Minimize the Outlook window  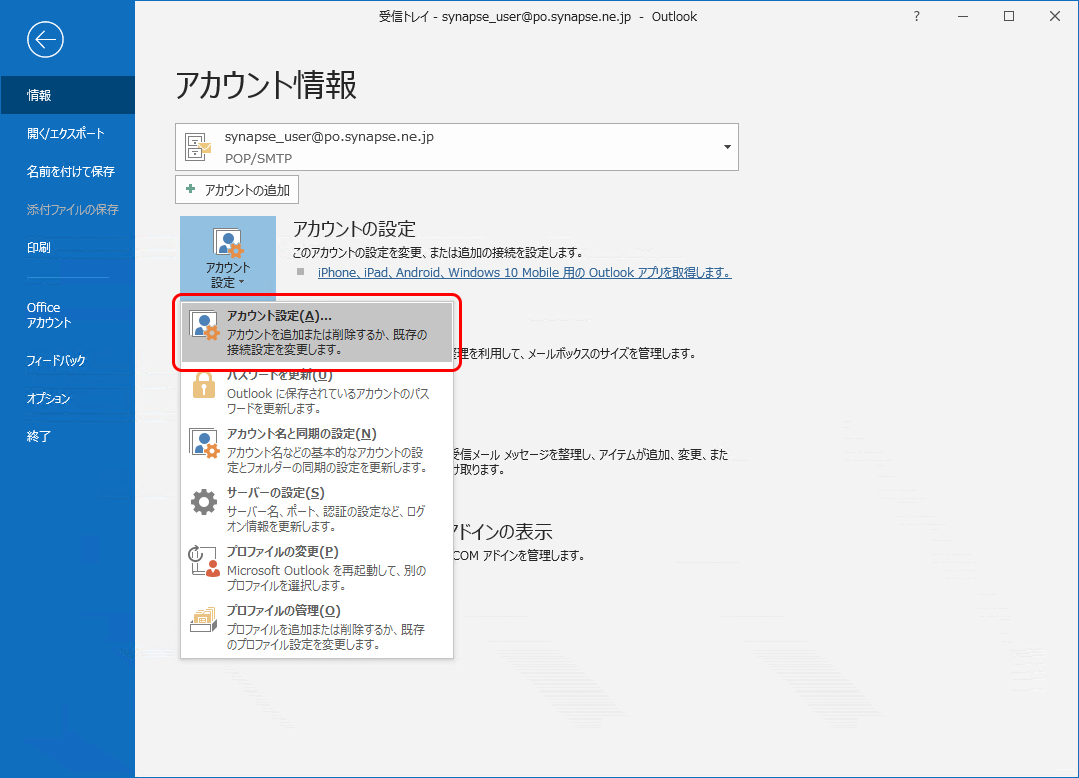point(963,17)
